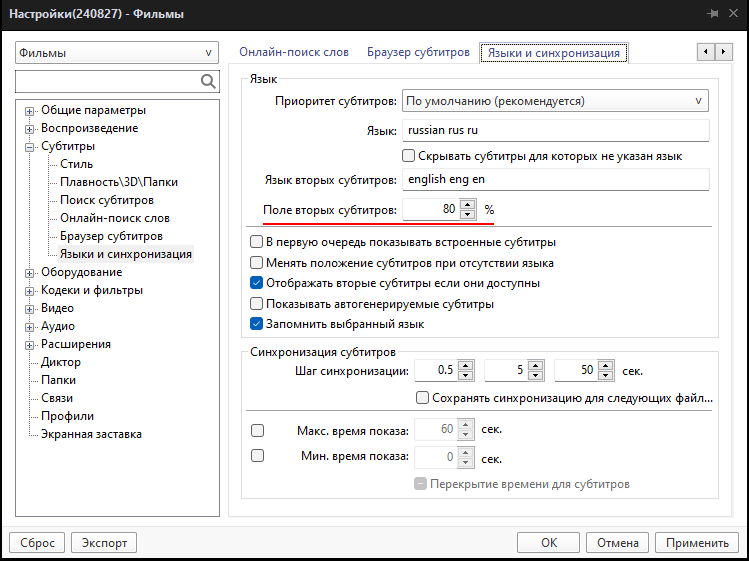749x561 pixels.
Task: Expand the 'Воспроизведение' tree node
Action: point(30,129)
